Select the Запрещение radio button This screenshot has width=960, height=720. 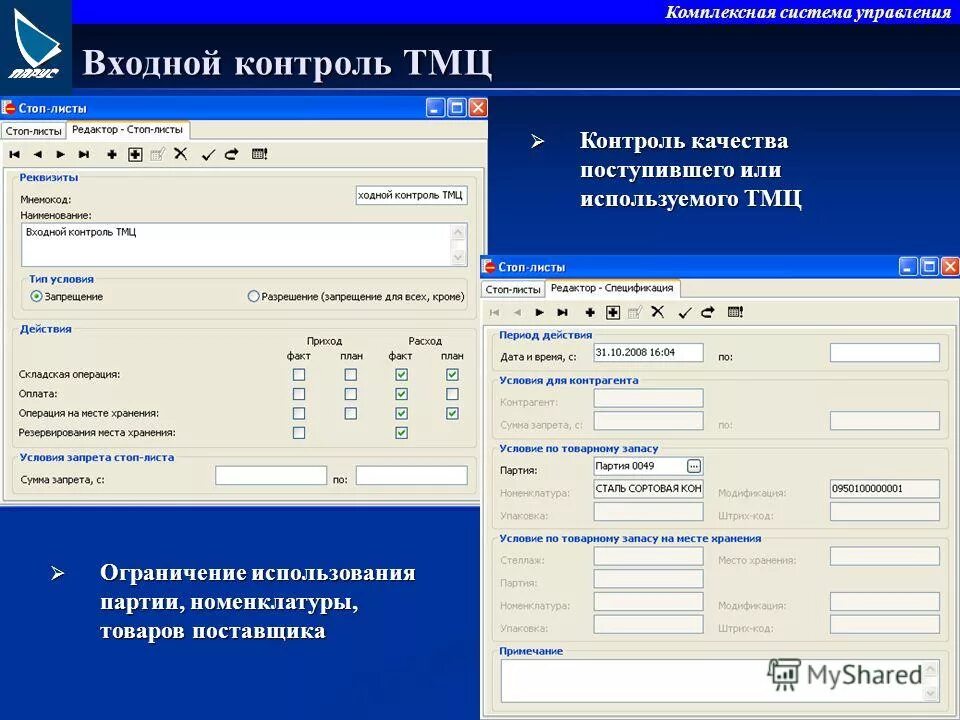coord(34,295)
